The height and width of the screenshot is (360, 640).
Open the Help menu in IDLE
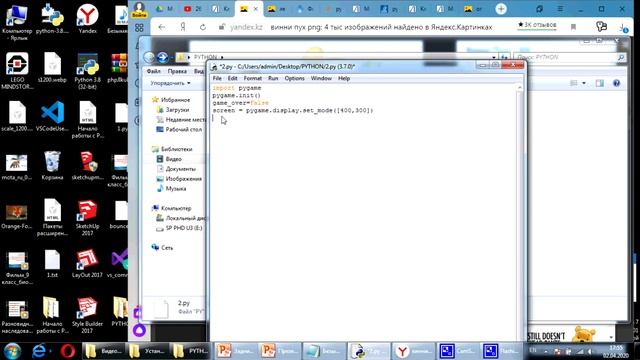tap(344, 78)
